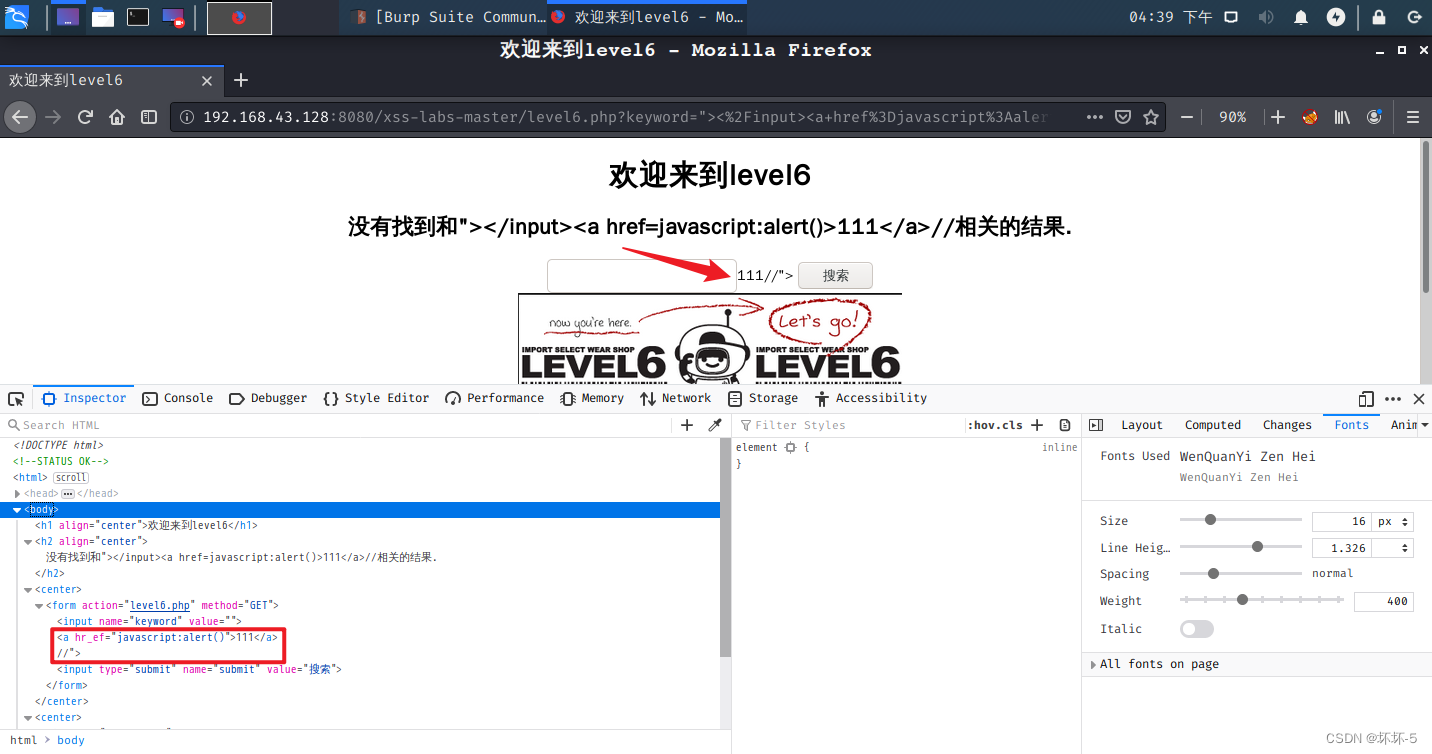Reload the current page
Screen dimensions: 1432x754
(85, 117)
